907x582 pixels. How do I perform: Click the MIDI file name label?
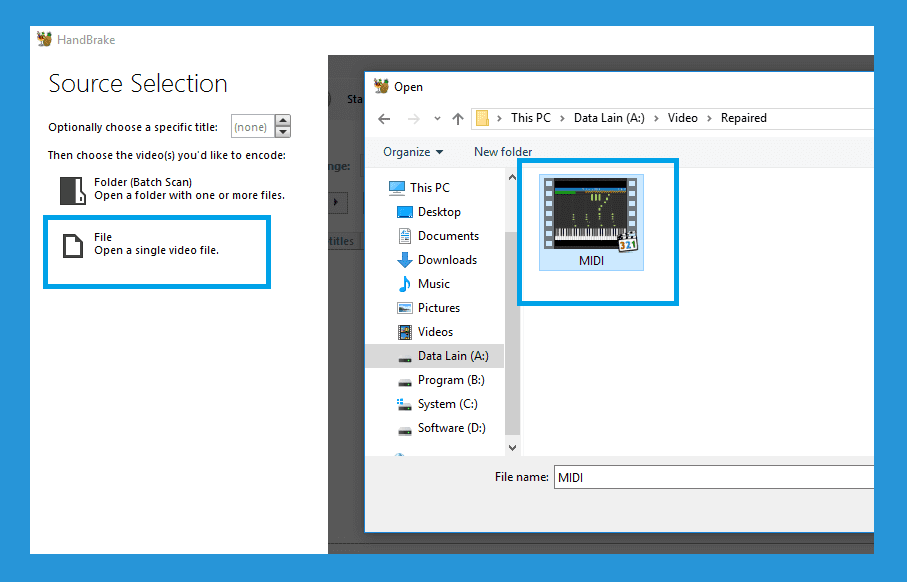coord(591,261)
